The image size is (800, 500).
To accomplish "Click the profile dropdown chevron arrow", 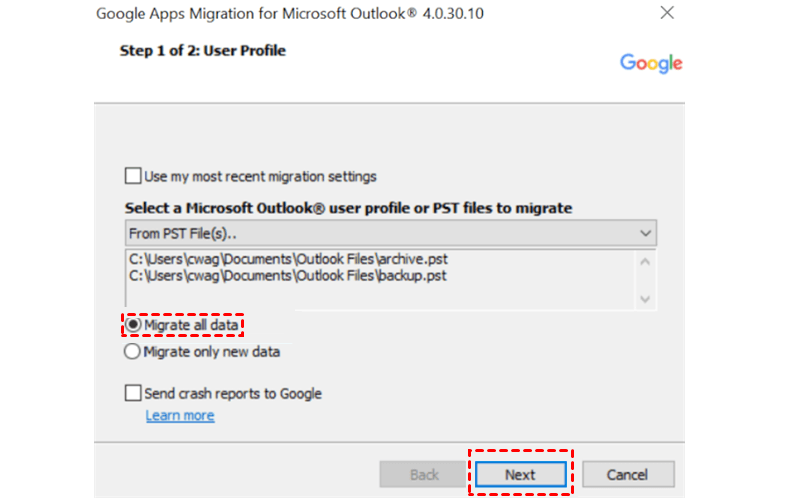I will 646,233.
